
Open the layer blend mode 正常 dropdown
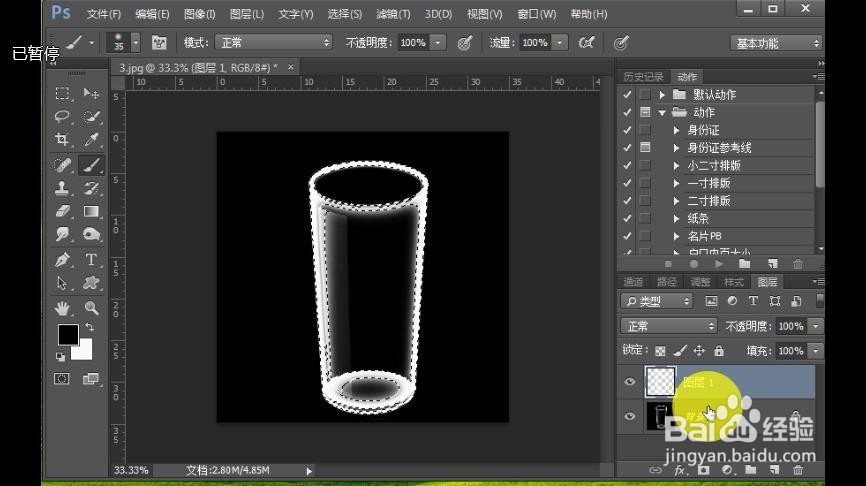tap(668, 326)
